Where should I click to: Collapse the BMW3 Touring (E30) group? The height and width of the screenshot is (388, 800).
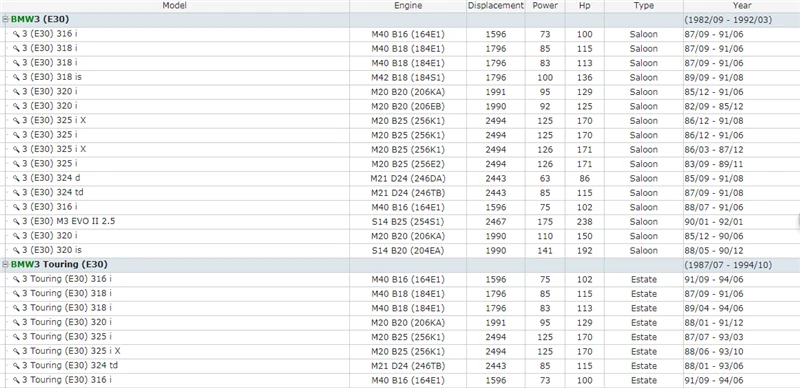[x=5, y=265]
